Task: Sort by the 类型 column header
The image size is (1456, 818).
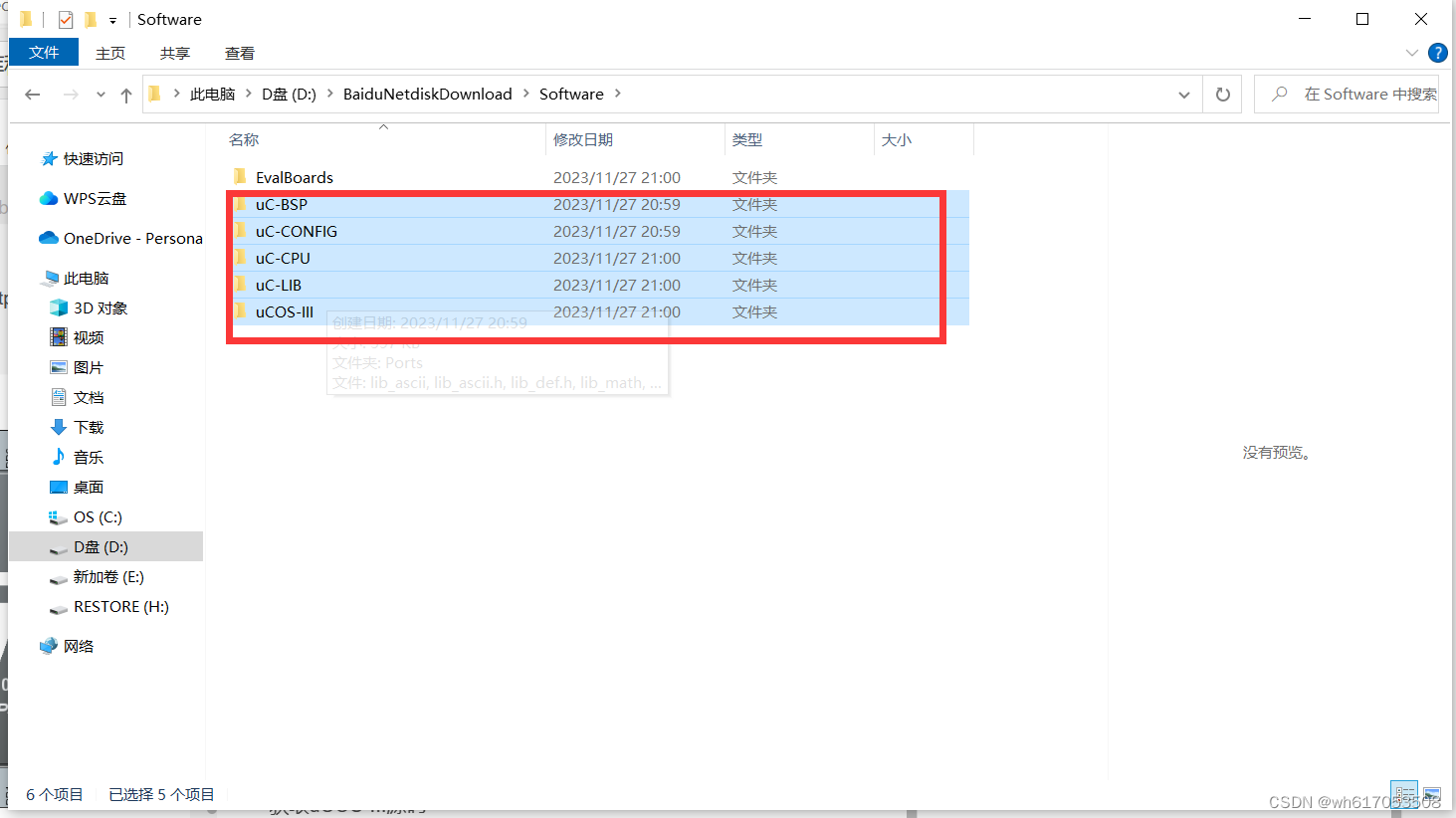Action: tap(747, 140)
